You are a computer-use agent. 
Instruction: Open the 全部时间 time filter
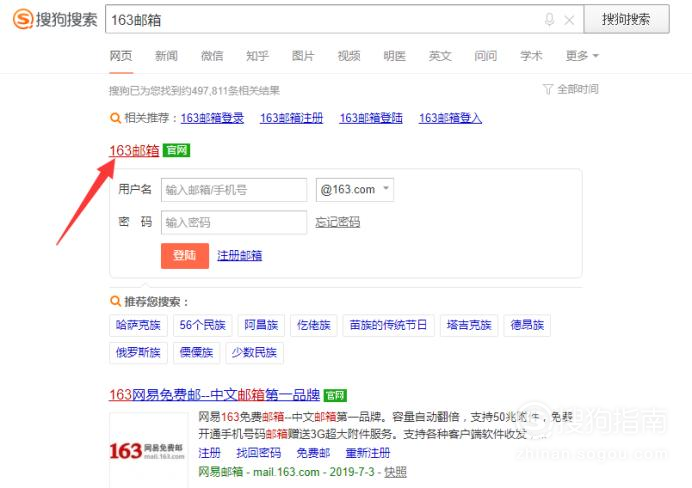click(x=578, y=90)
